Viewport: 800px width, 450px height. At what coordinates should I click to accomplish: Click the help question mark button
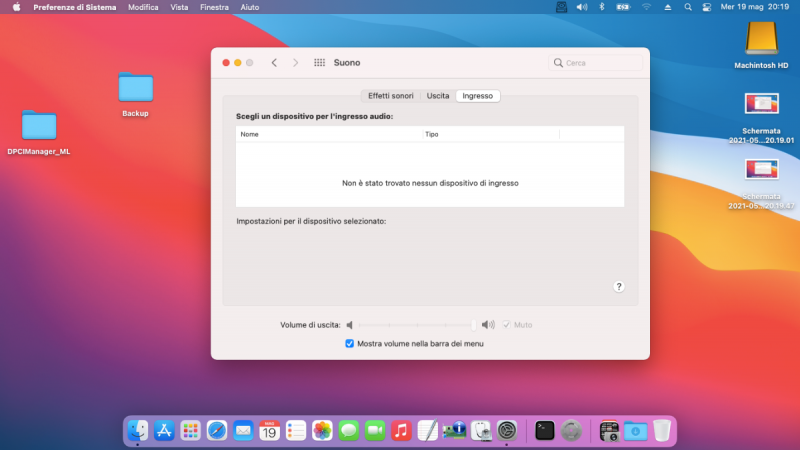[x=618, y=286]
